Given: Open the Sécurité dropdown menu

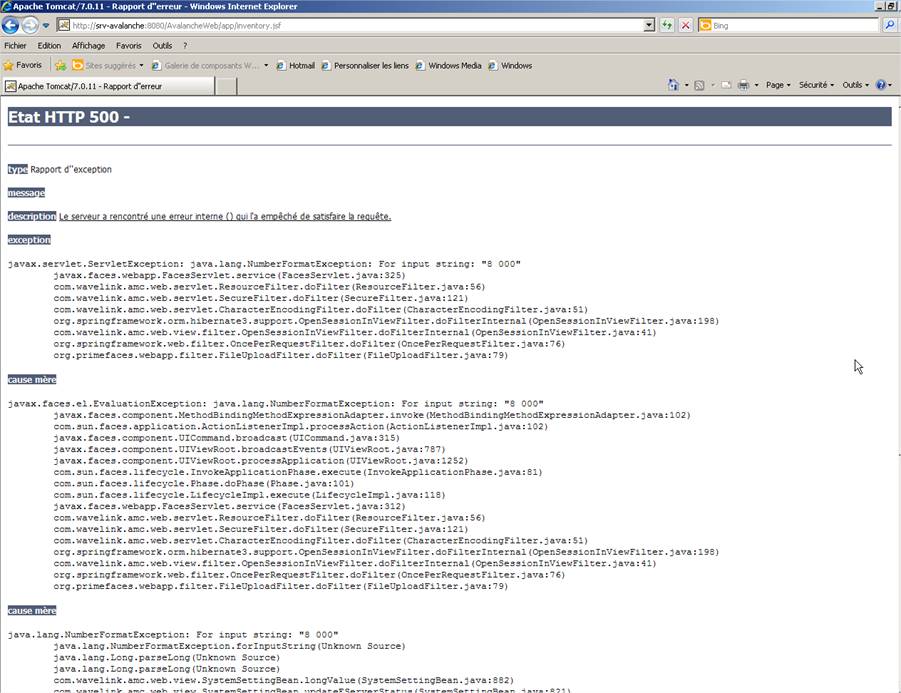Looking at the screenshot, I should [x=815, y=86].
